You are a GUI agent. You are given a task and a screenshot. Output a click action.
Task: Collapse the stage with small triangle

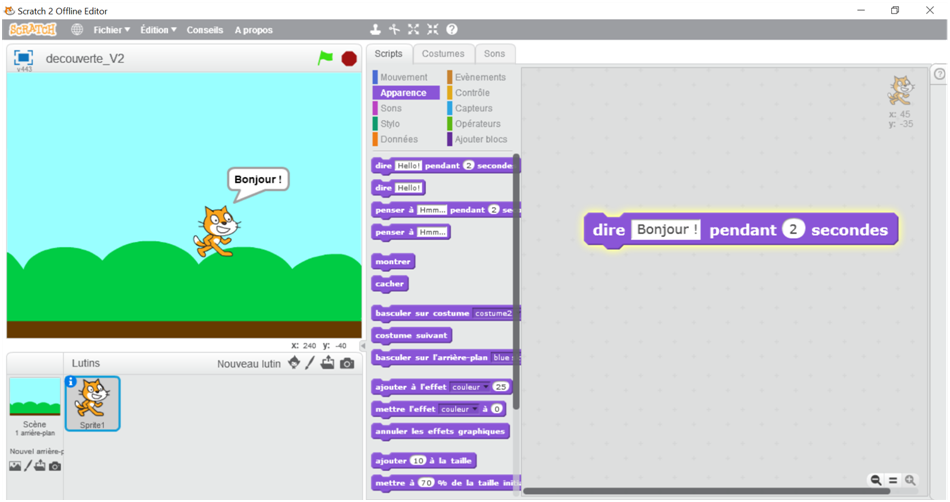(362, 345)
